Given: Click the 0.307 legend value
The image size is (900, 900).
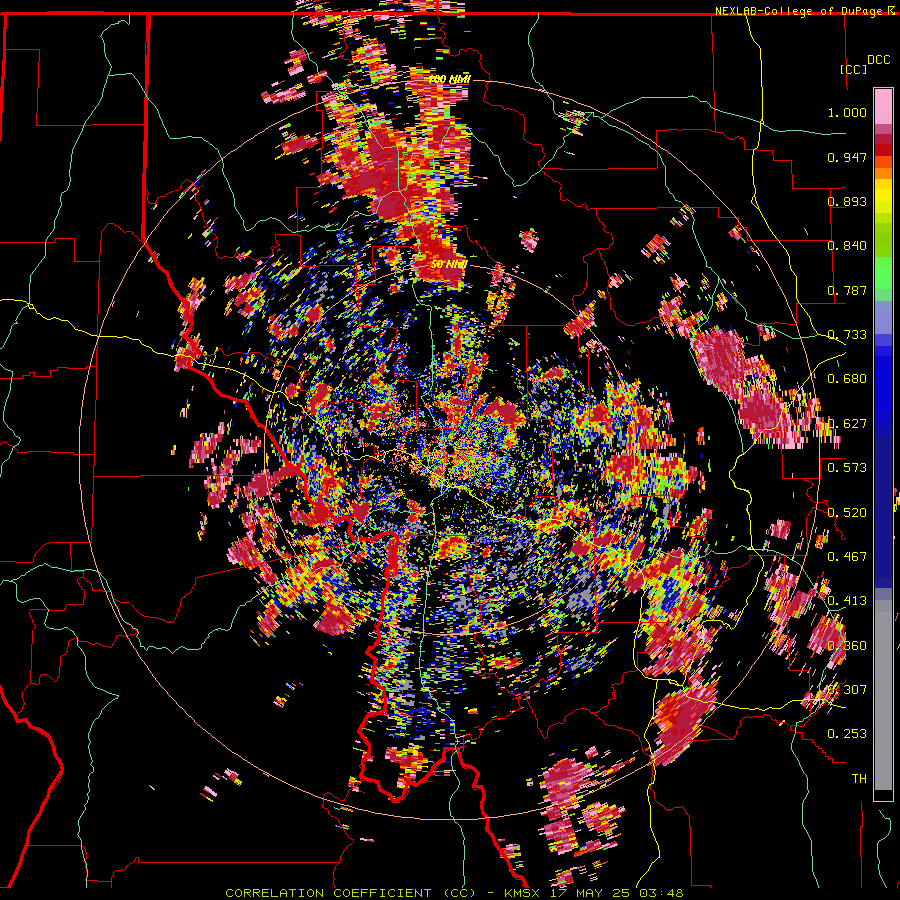Looking at the screenshot, I should pos(847,689).
